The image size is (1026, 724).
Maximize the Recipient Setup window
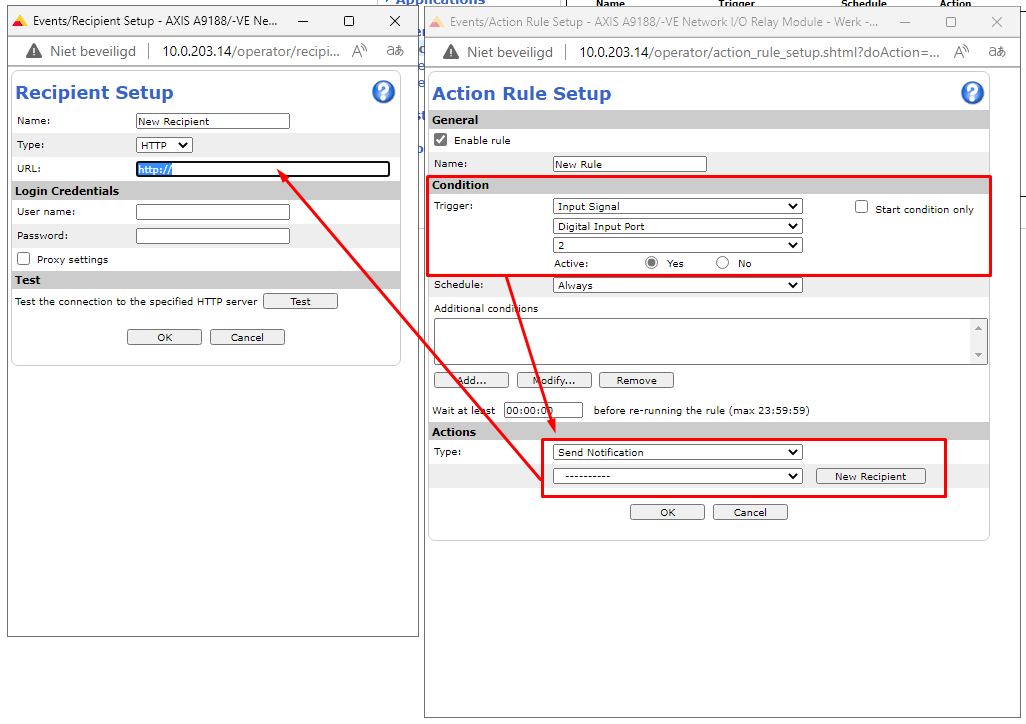(349, 21)
